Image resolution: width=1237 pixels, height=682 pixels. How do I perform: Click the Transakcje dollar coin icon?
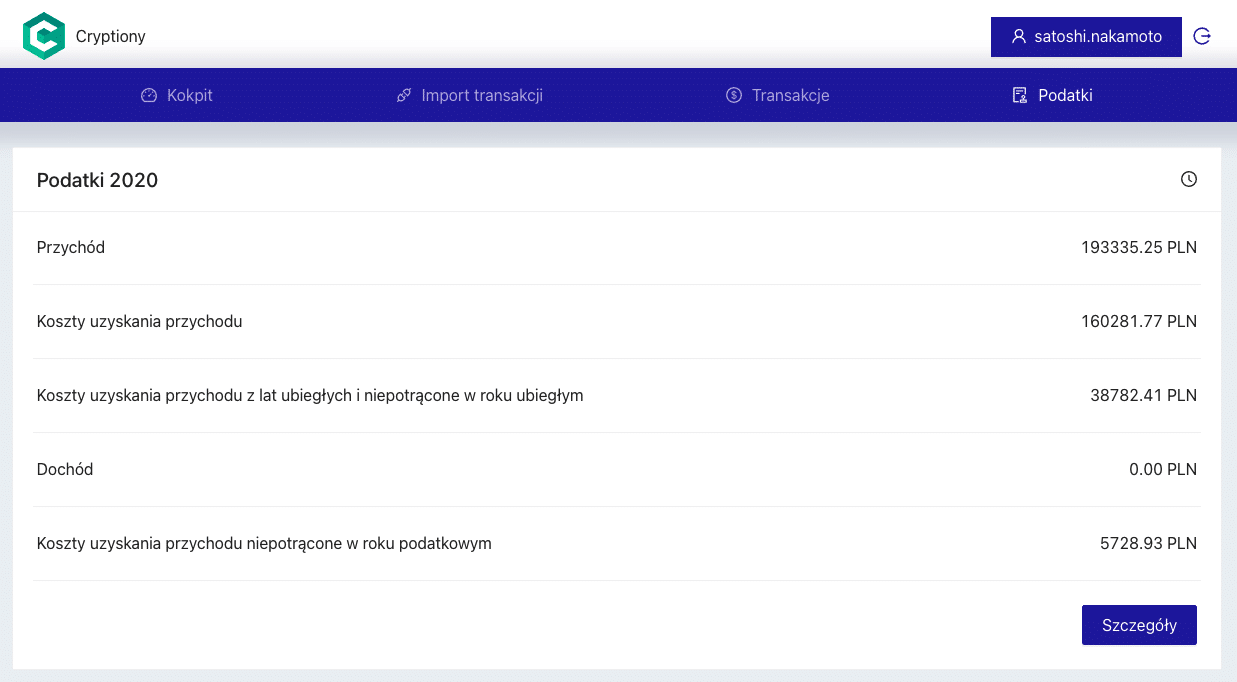[x=734, y=96]
